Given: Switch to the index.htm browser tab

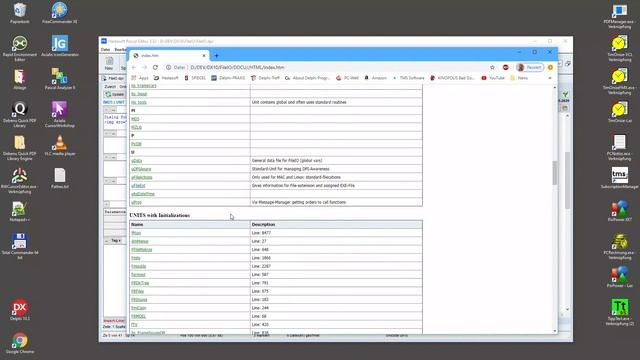Looking at the screenshot, I should click(x=169, y=56).
